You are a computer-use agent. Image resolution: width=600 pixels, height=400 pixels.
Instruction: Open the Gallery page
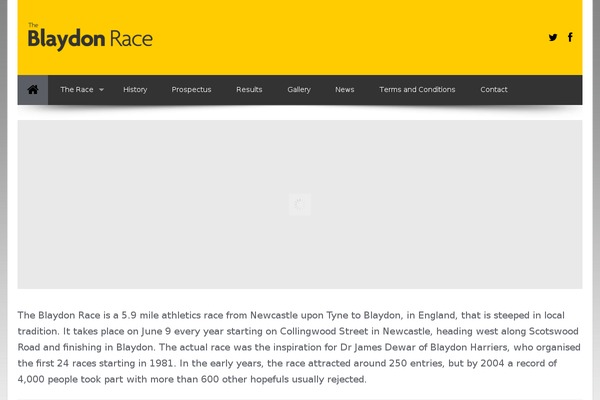tap(299, 90)
